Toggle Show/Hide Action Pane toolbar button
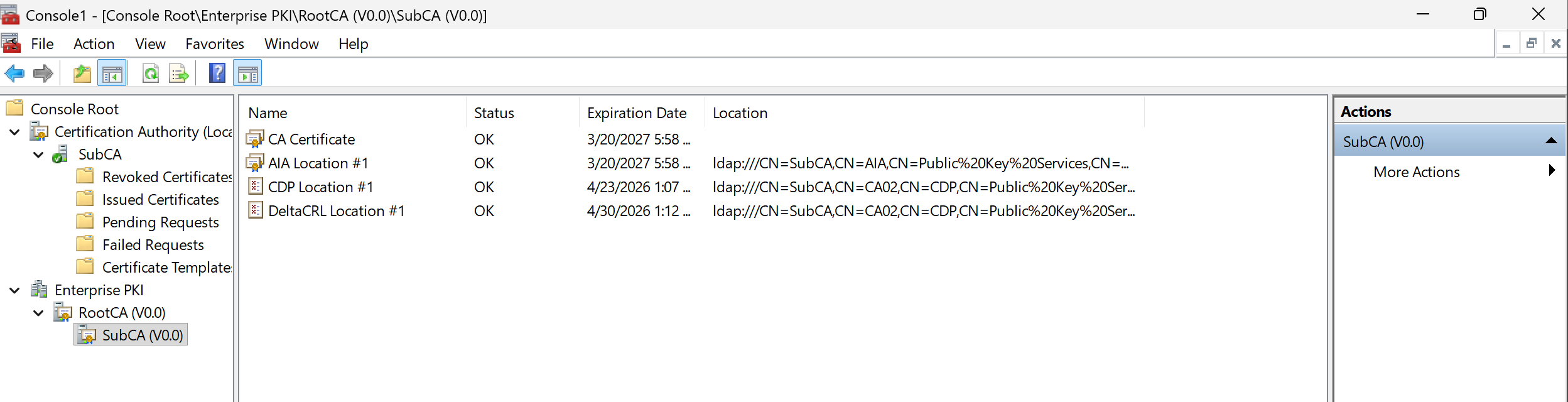1568x402 pixels. [x=247, y=74]
